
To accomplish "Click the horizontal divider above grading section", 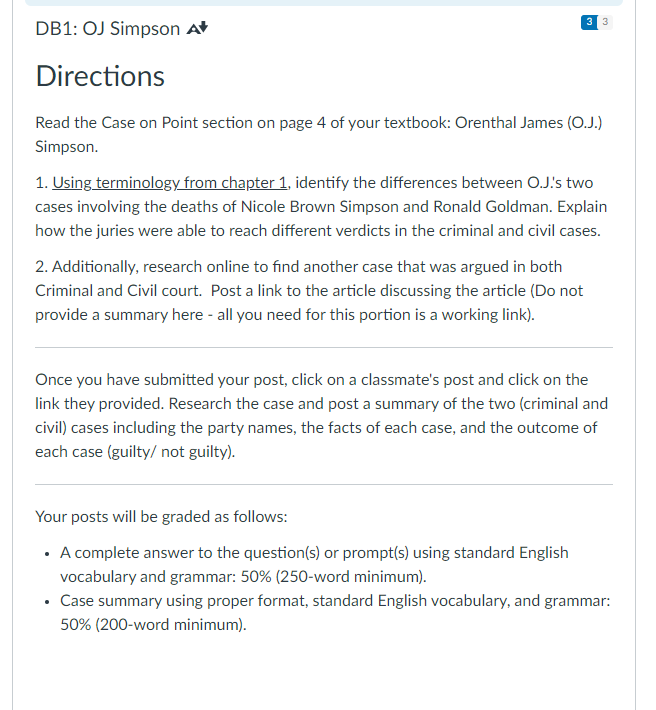I will (324, 485).
